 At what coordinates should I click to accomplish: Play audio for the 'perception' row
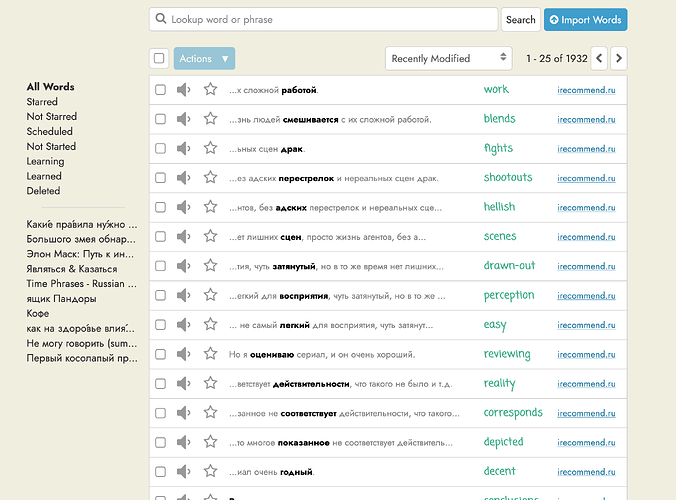click(183, 295)
